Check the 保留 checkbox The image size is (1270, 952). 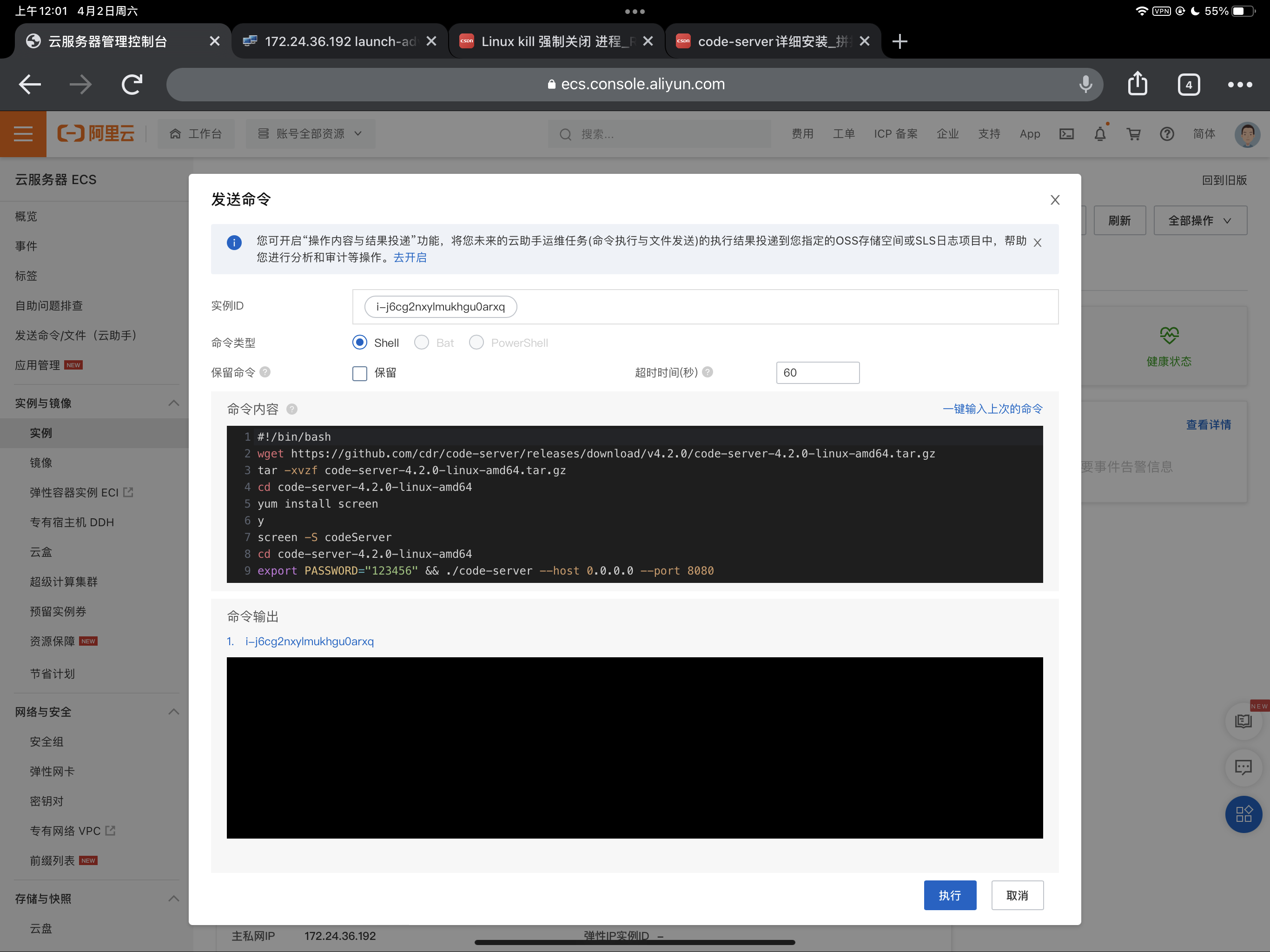359,373
